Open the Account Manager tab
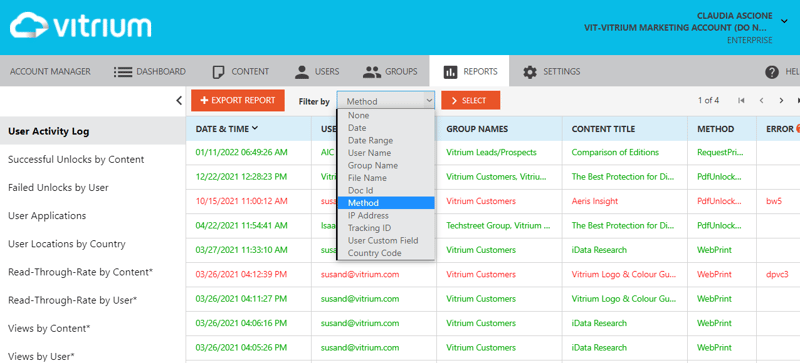The width and height of the screenshot is (800, 363). [50, 72]
